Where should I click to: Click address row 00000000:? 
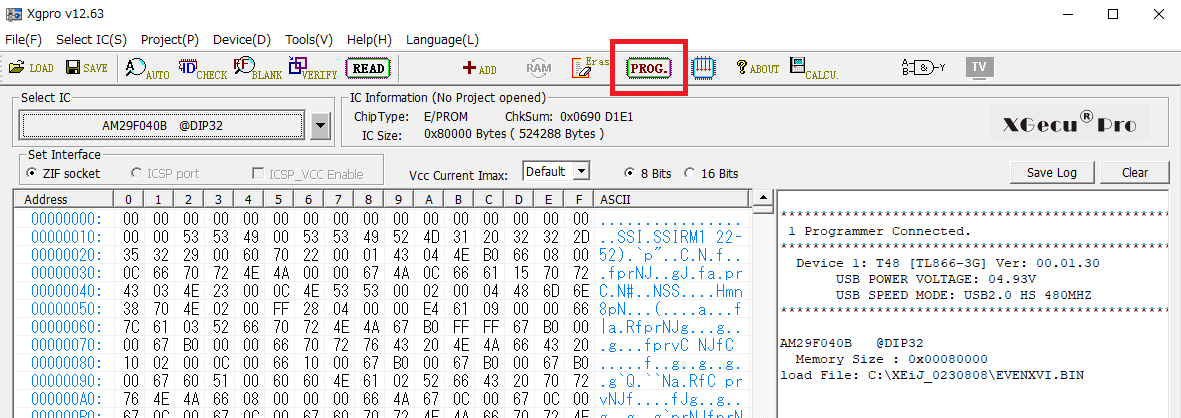click(66, 218)
